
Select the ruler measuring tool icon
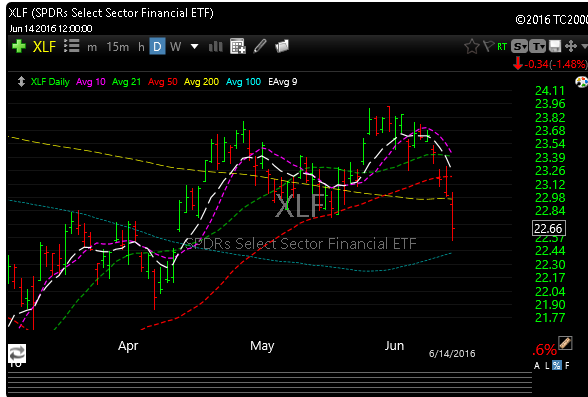click(565, 343)
